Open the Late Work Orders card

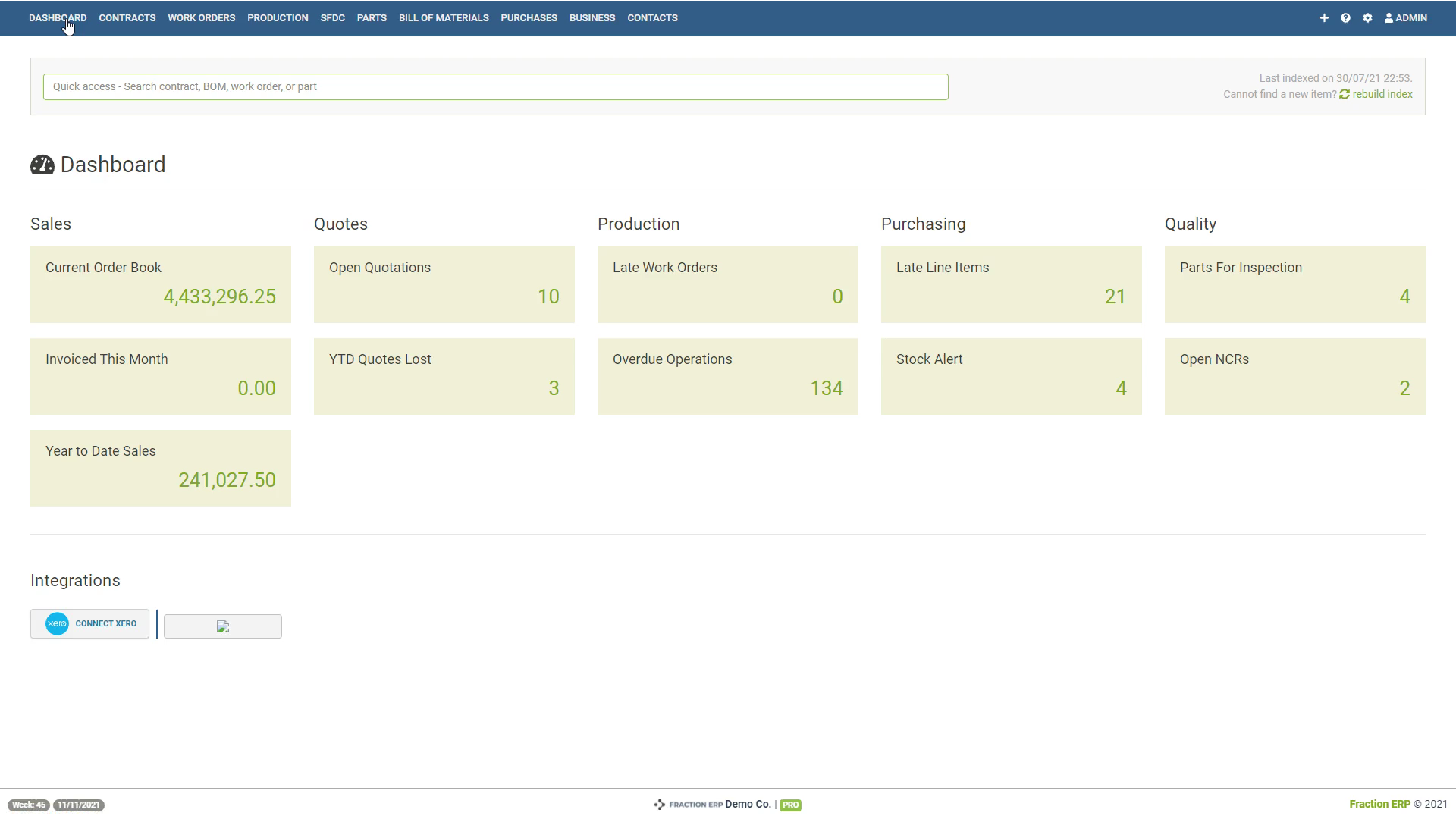tap(727, 284)
